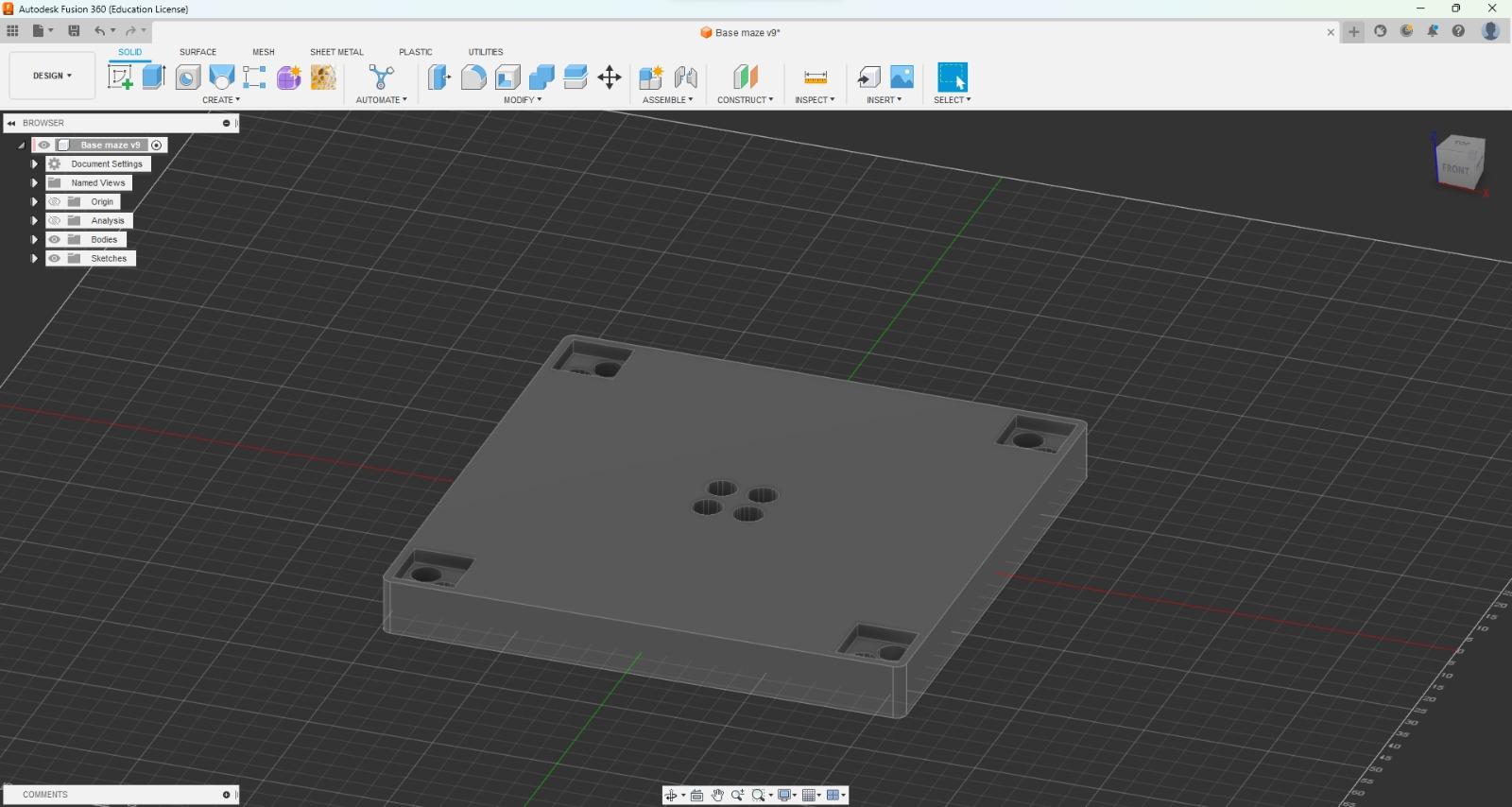Screen dimensions: 1512x807
Task: Show the Origin folder with eye icon
Action: pos(55,201)
